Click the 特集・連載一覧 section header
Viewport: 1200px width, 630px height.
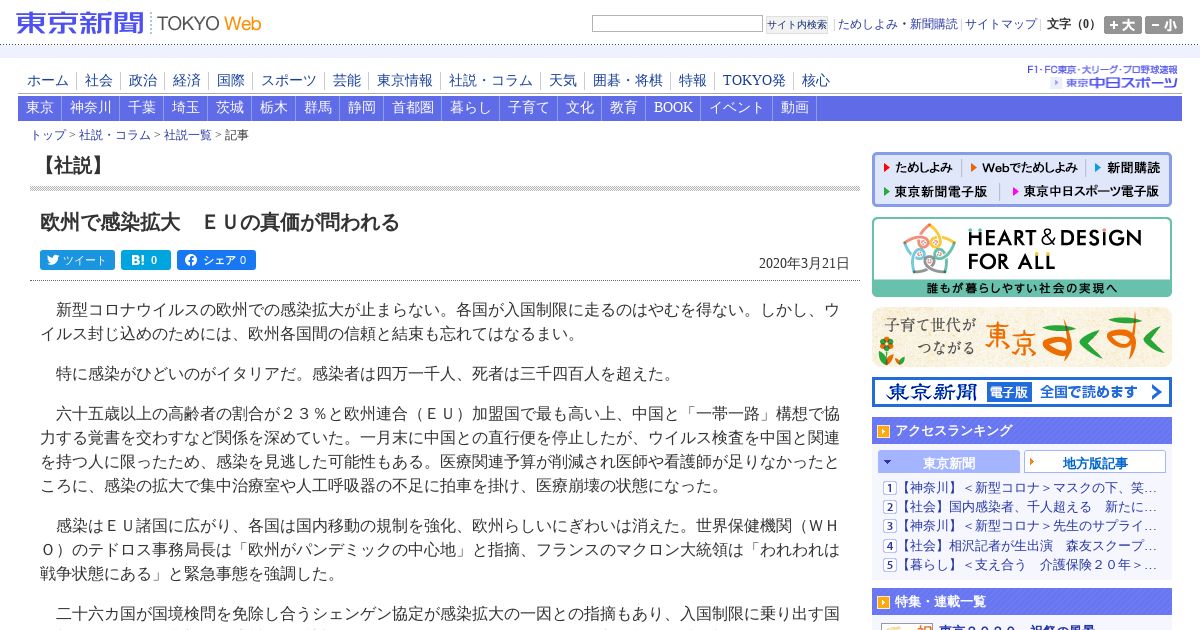point(1022,601)
